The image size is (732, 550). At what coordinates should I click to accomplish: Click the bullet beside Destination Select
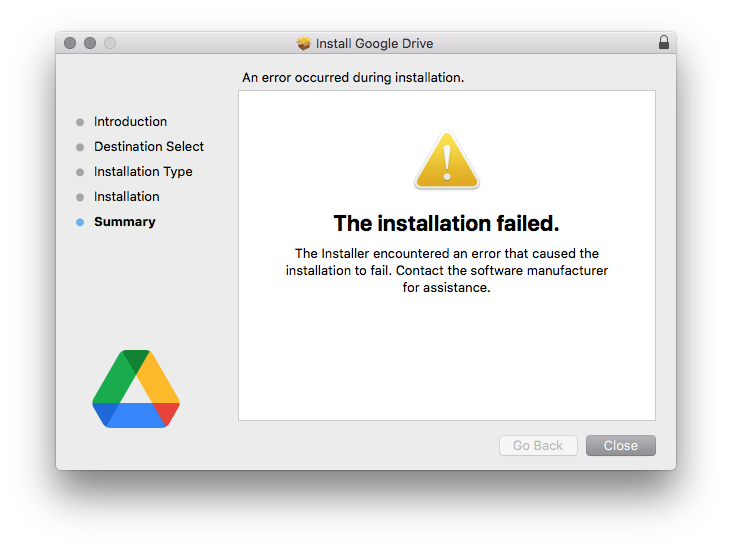pos(80,147)
